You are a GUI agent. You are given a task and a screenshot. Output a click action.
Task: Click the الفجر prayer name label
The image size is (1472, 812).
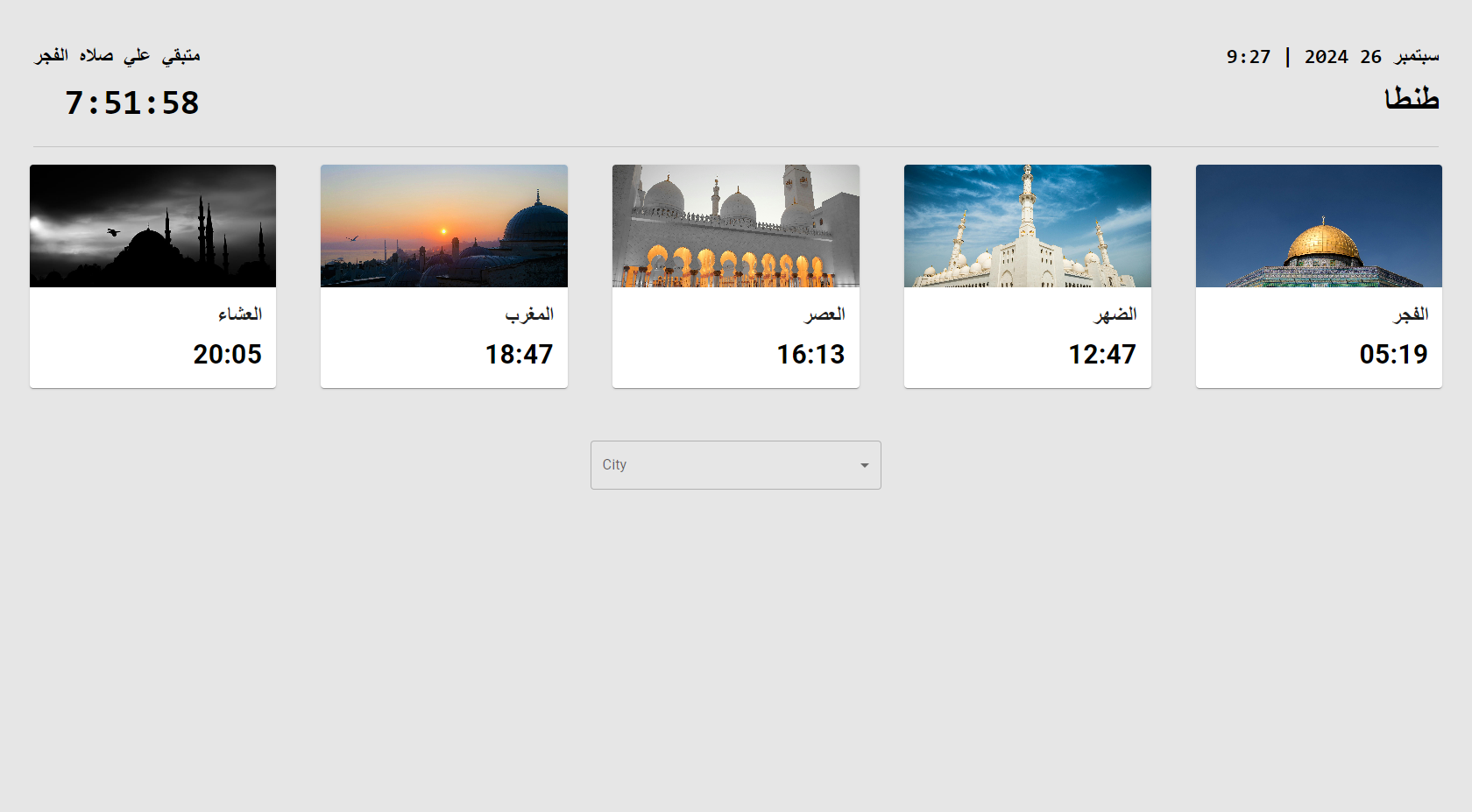[1411, 314]
